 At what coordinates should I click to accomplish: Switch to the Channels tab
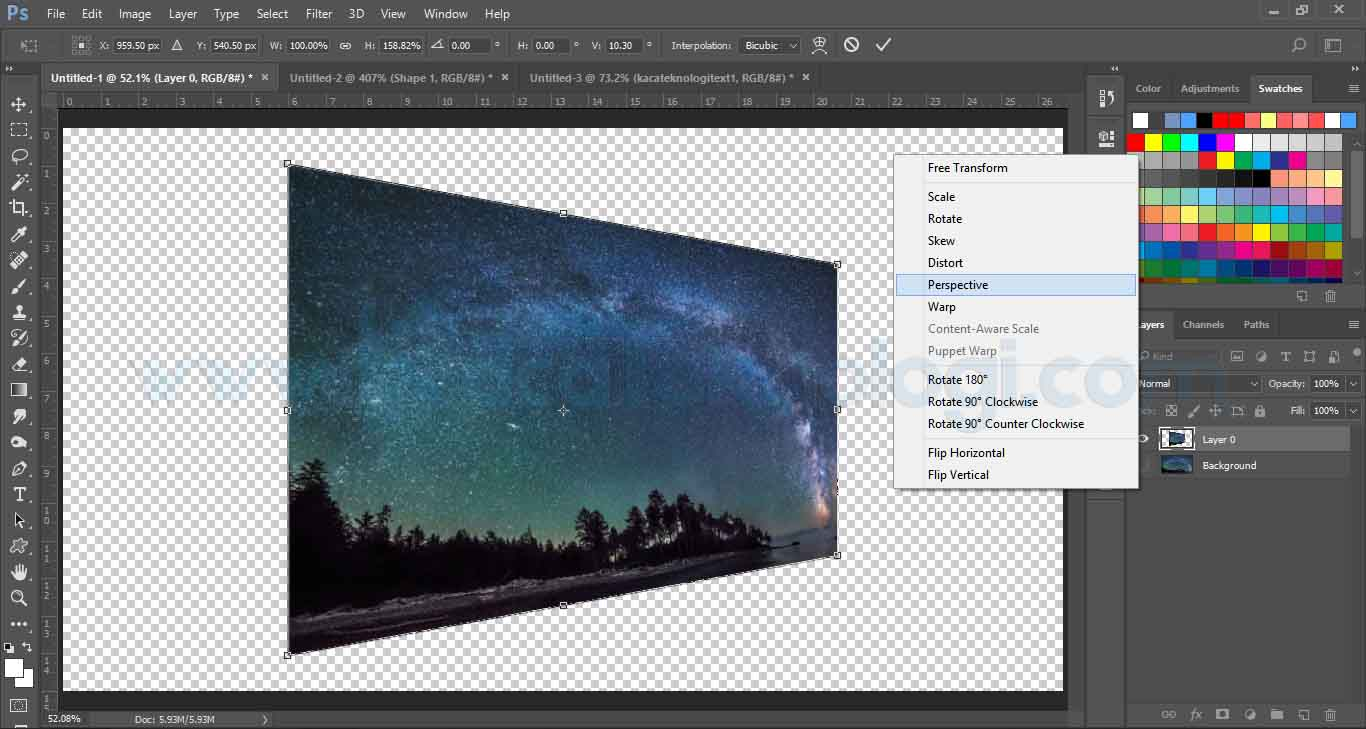tap(1203, 324)
